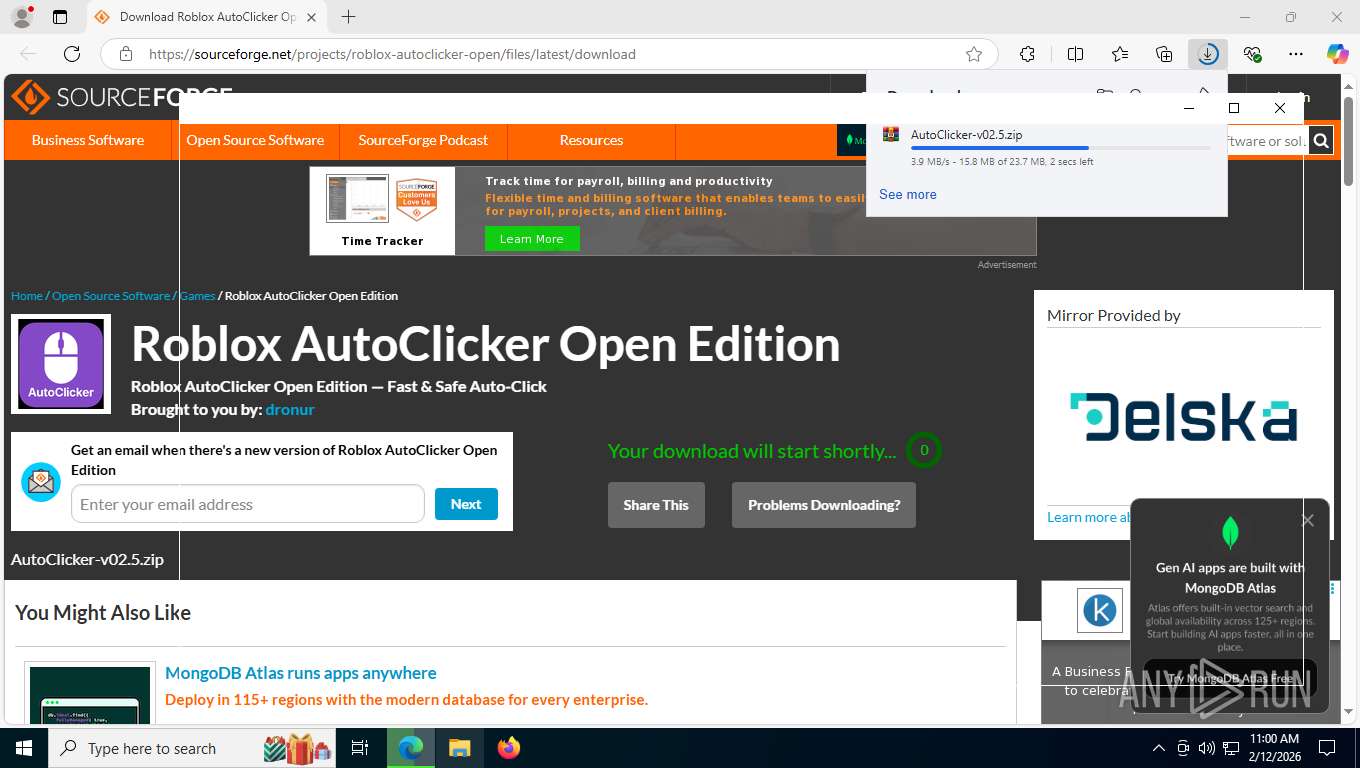Image resolution: width=1360 pixels, height=768 pixels.
Task: Click the AutoClicker-v02.5.zip label on page
Action: pyautogui.click(x=87, y=559)
